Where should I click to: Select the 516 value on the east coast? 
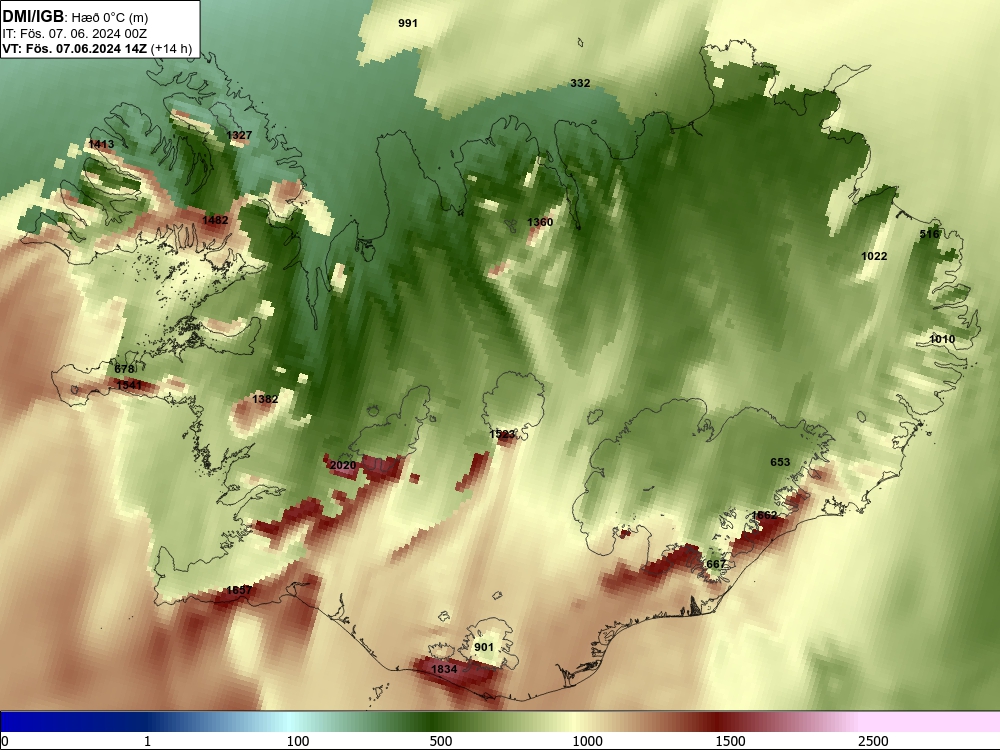(929, 234)
